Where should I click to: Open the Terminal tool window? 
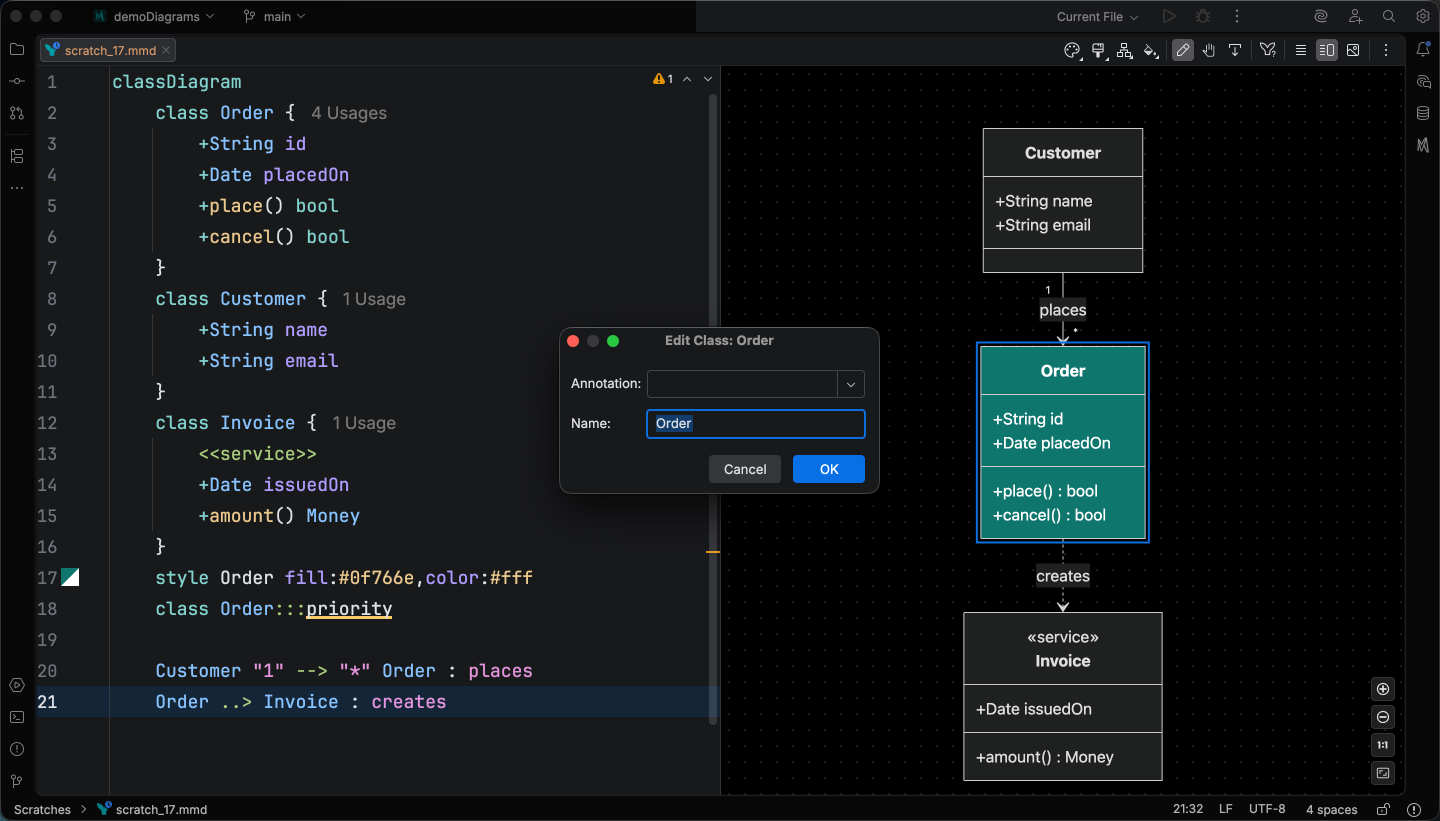point(17,717)
